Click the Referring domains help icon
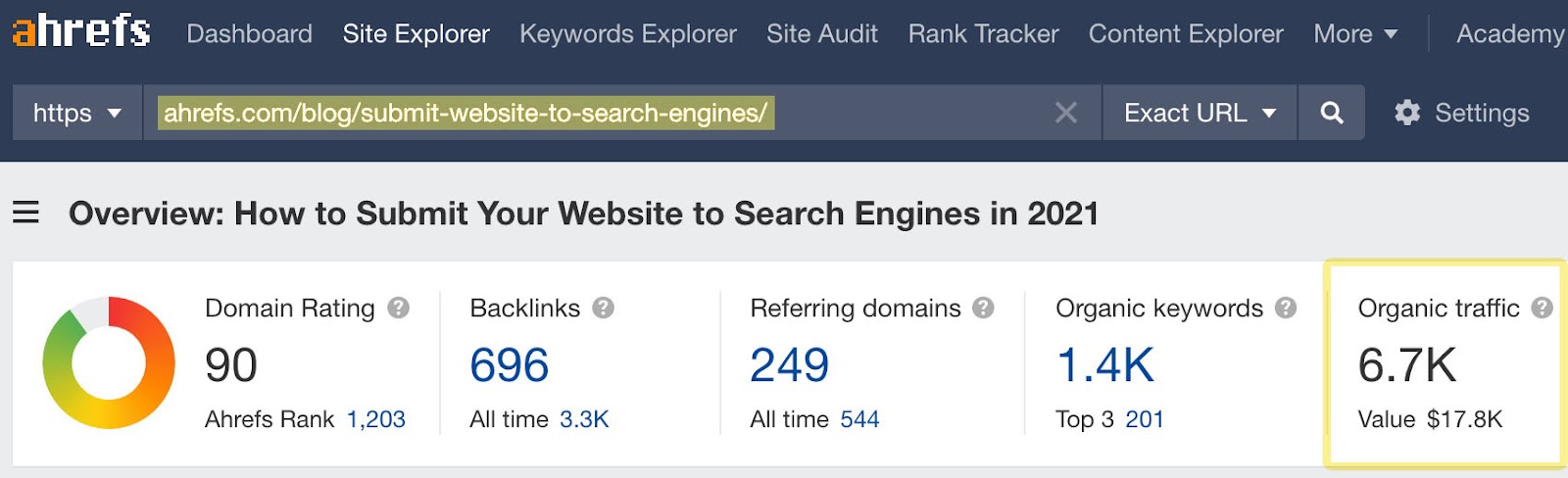 tap(983, 308)
